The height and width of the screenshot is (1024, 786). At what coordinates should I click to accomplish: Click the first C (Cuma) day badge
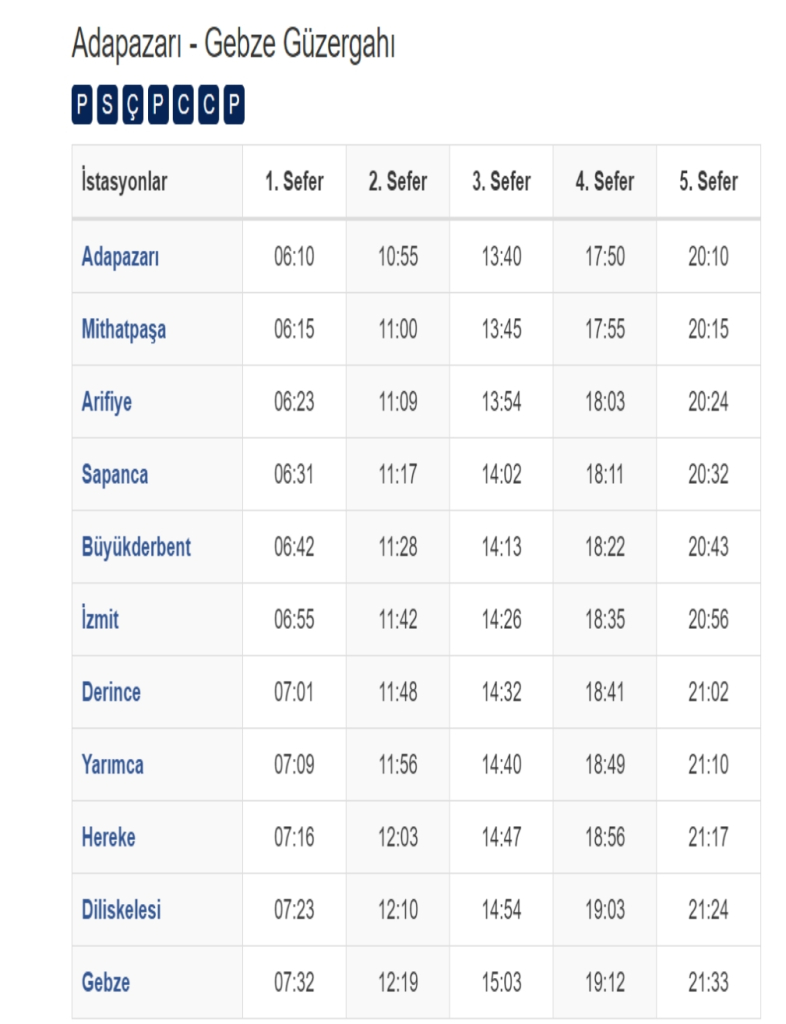point(183,106)
